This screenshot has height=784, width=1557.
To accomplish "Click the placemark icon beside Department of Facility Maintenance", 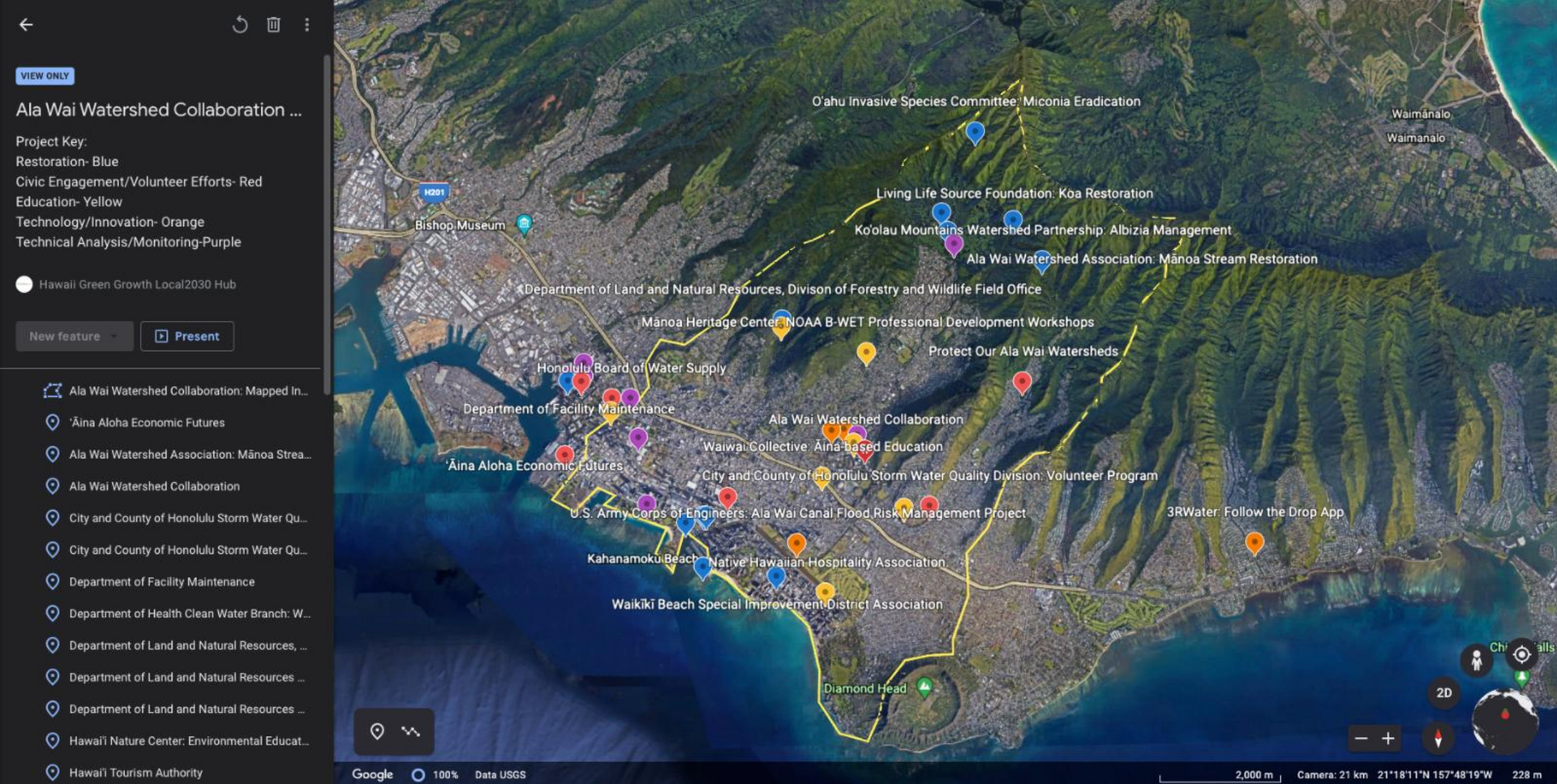I will tap(53, 581).
